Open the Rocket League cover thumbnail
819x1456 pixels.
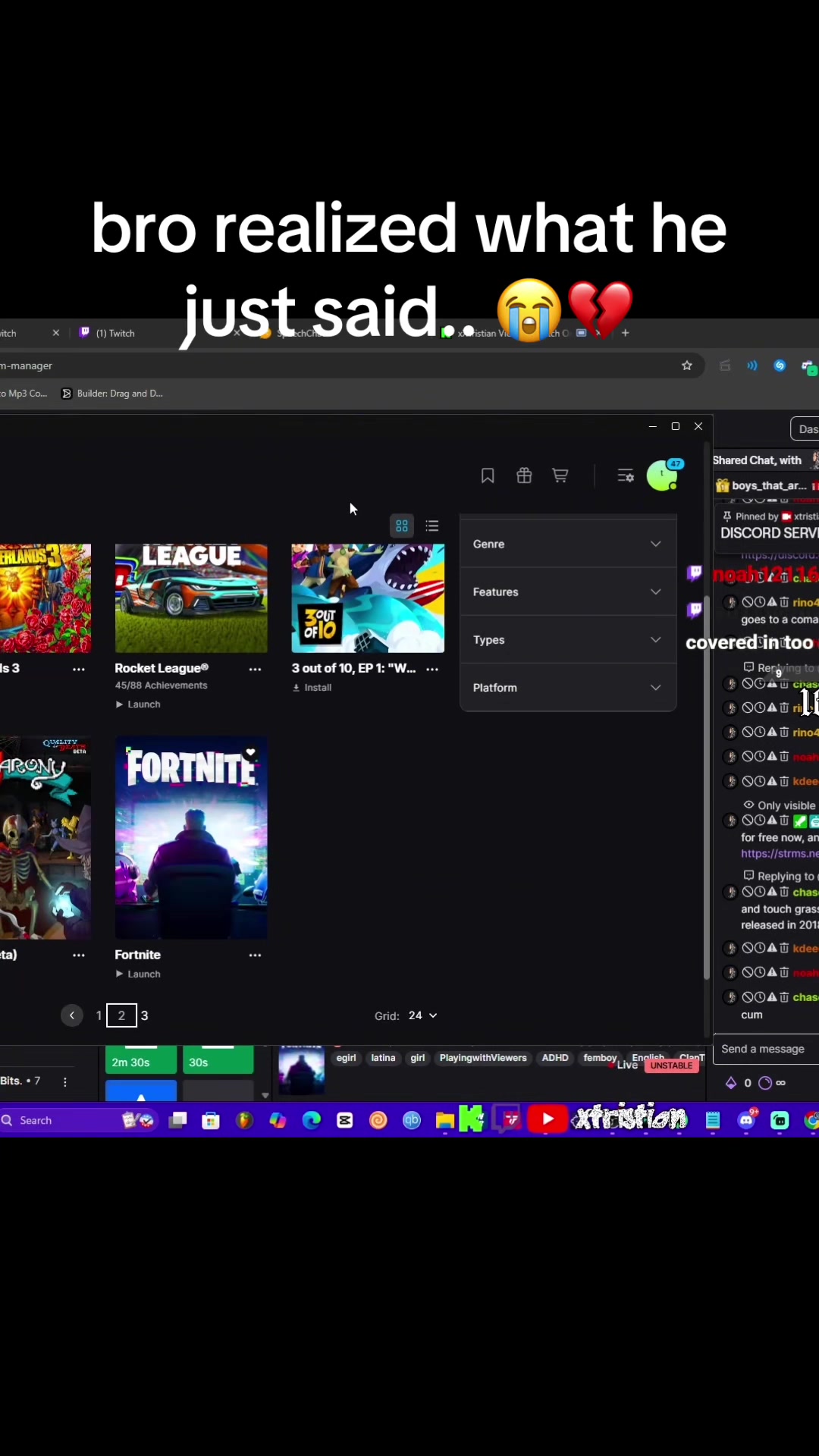coord(191,598)
